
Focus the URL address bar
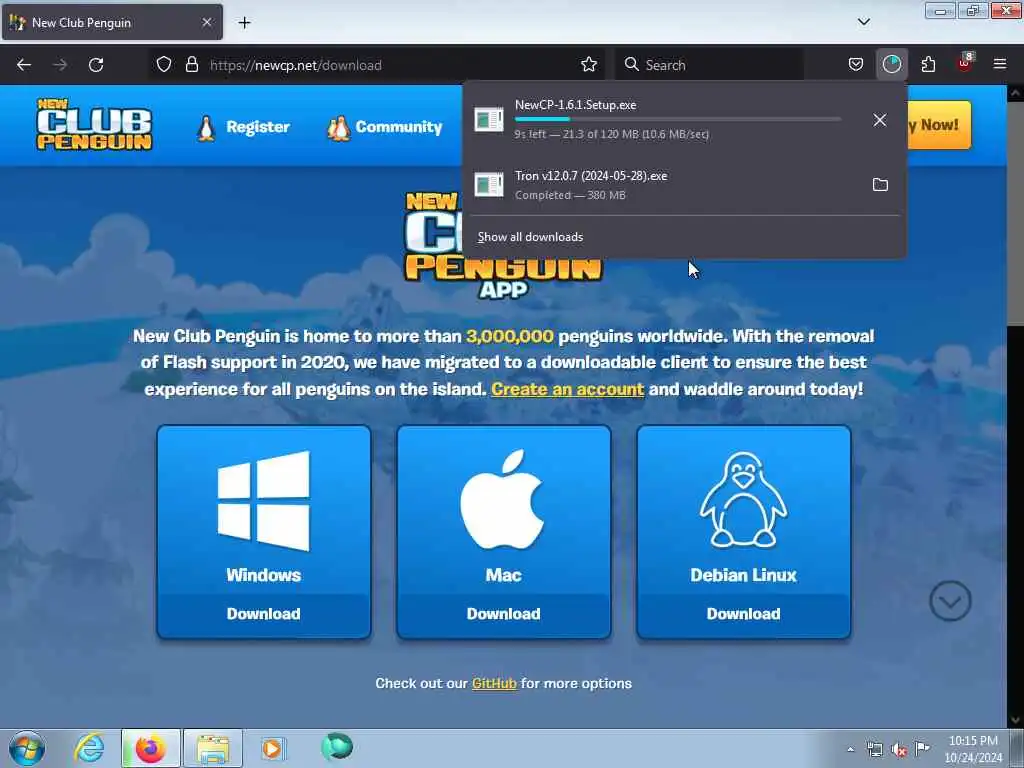(x=377, y=65)
